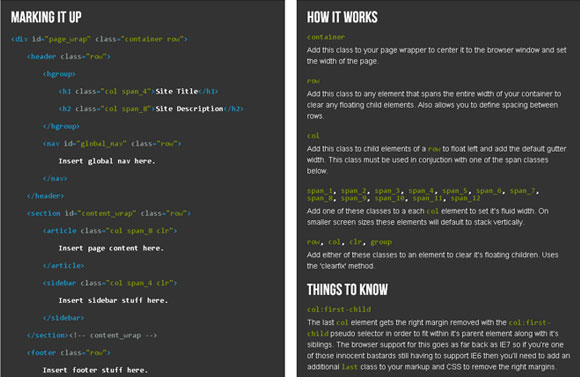This screenshot has height=377, width=580.
Task: Click the MARKING IT UP heading
Action: pos(46,17)
